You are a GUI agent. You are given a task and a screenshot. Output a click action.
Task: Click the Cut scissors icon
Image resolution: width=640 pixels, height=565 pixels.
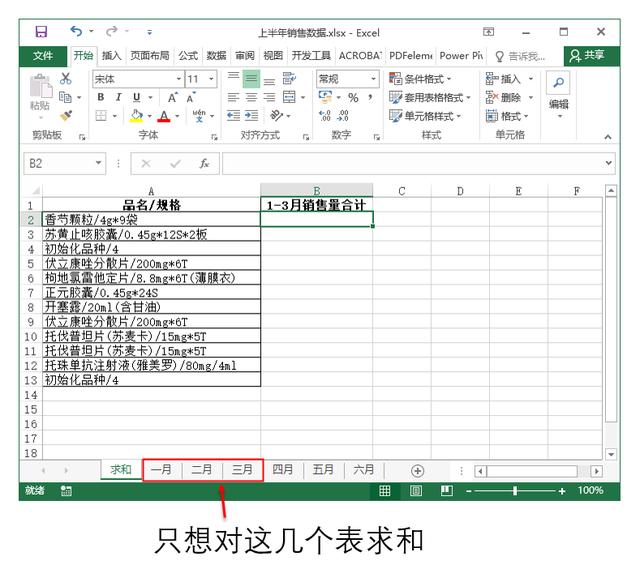65,78
